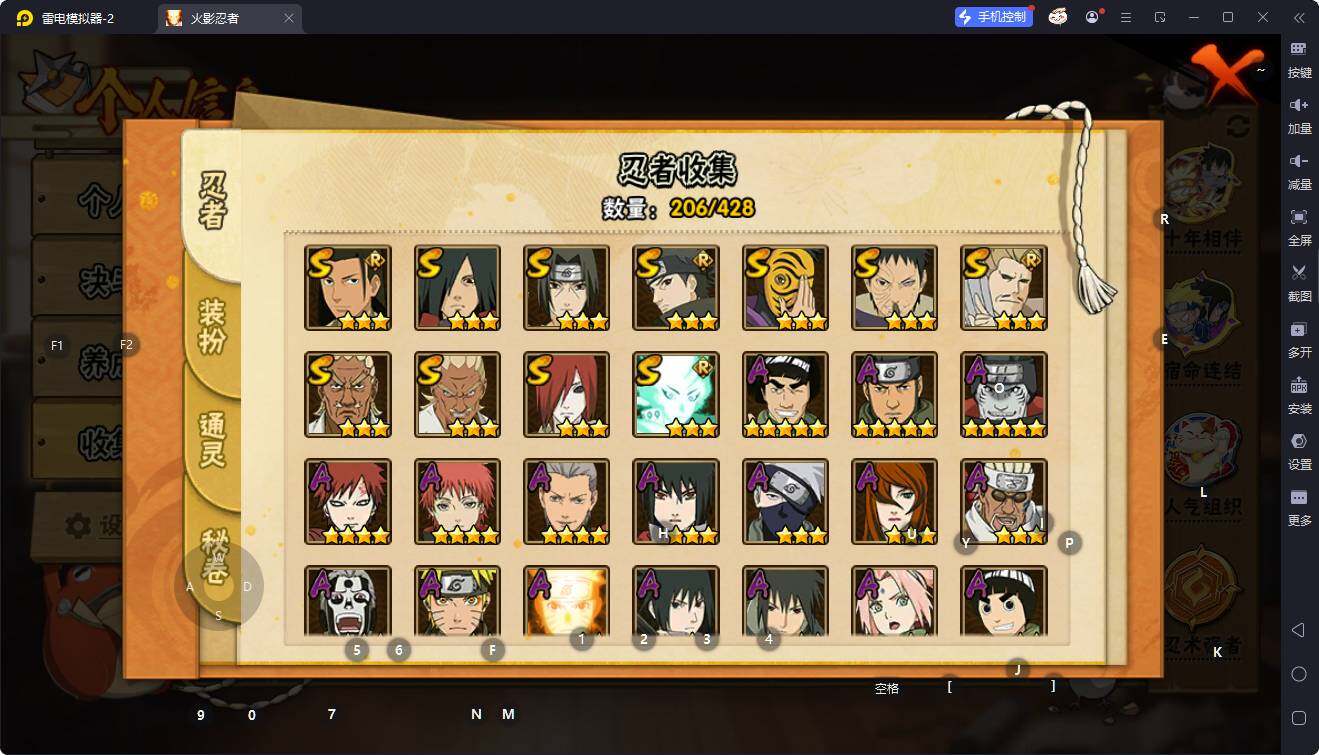Click the Android back triangle button
The image size is (1319, 755).
(x=1299, y=630)
